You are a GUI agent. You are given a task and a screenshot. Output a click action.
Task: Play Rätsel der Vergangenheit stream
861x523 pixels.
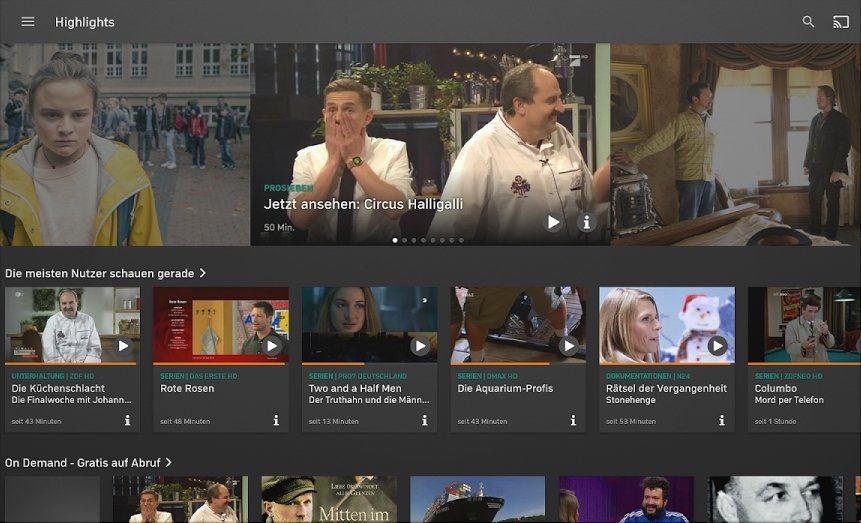(x=717, y=346)
